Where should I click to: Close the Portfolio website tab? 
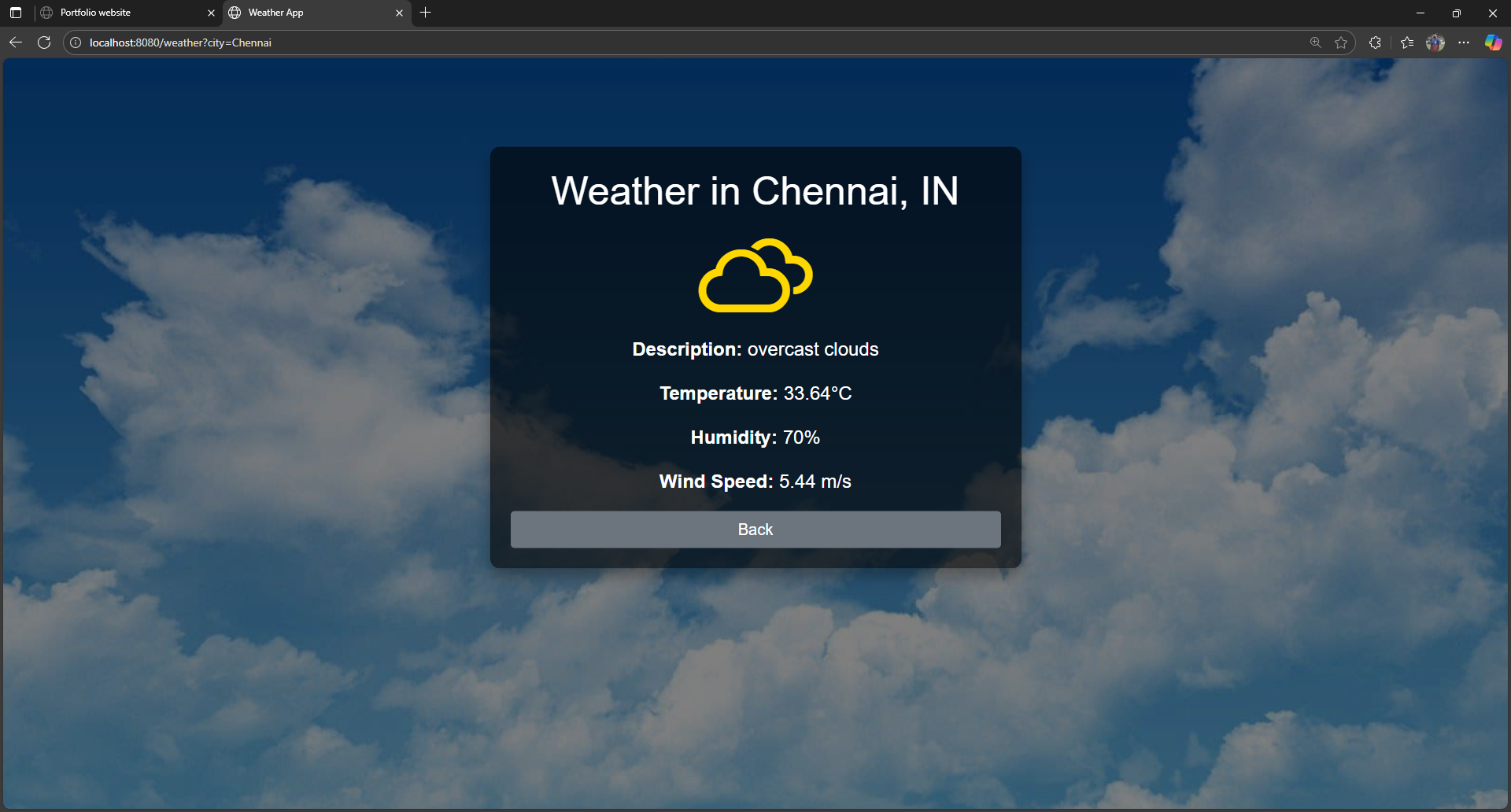[x=211, y=13]
